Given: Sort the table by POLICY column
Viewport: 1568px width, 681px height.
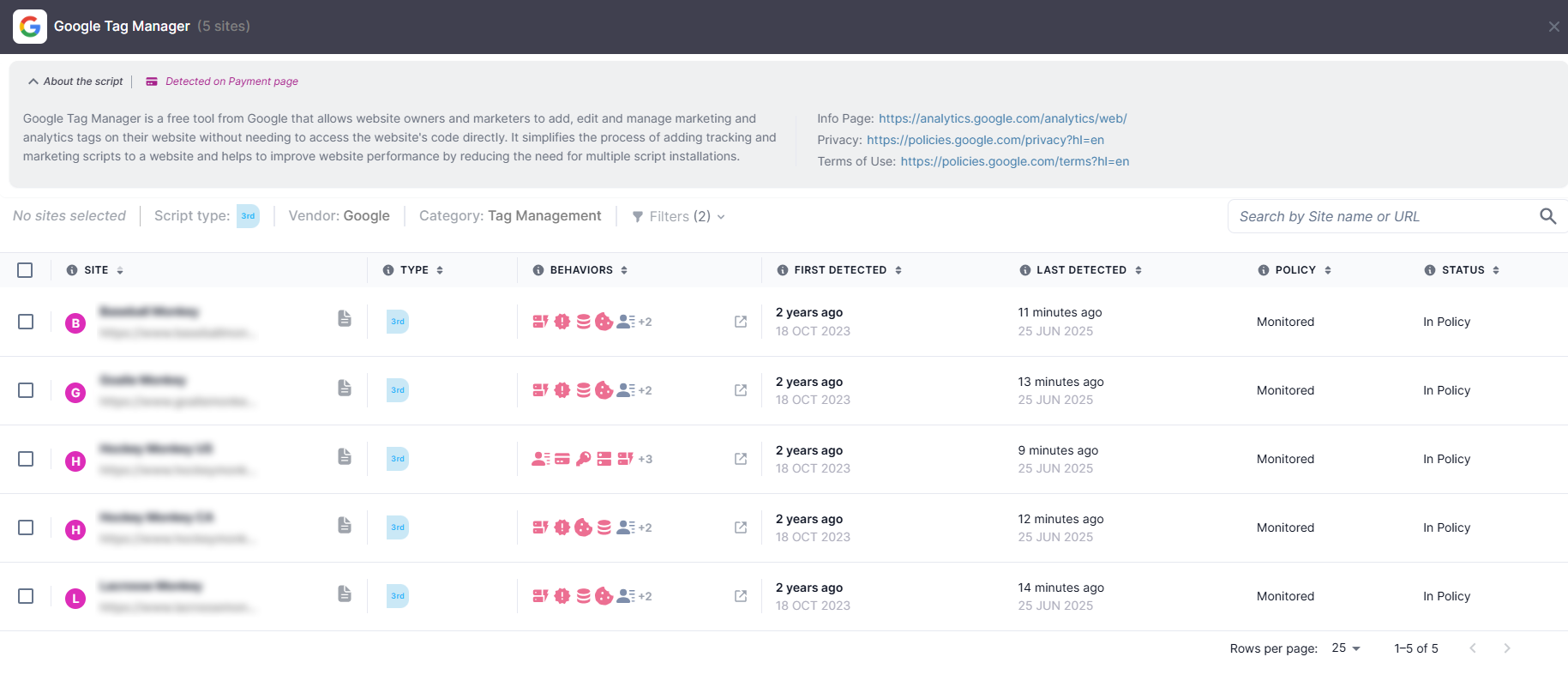Looking at the screenshot, I should click(x=1328, y=270).
